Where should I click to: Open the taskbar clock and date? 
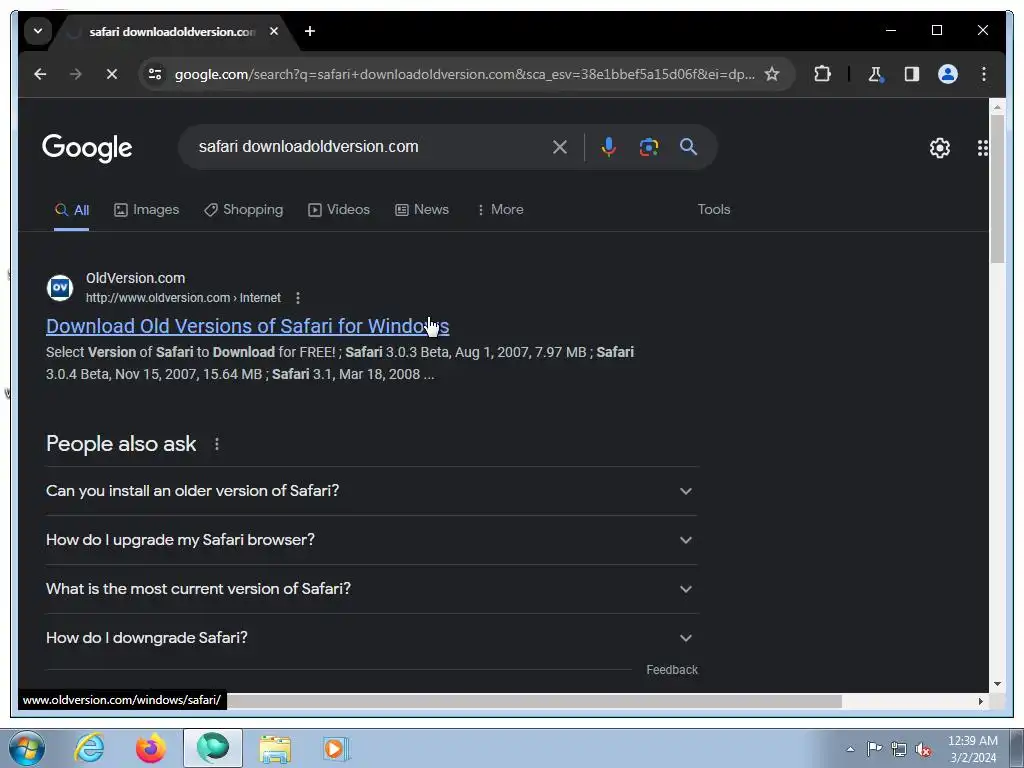click(972, 749)
